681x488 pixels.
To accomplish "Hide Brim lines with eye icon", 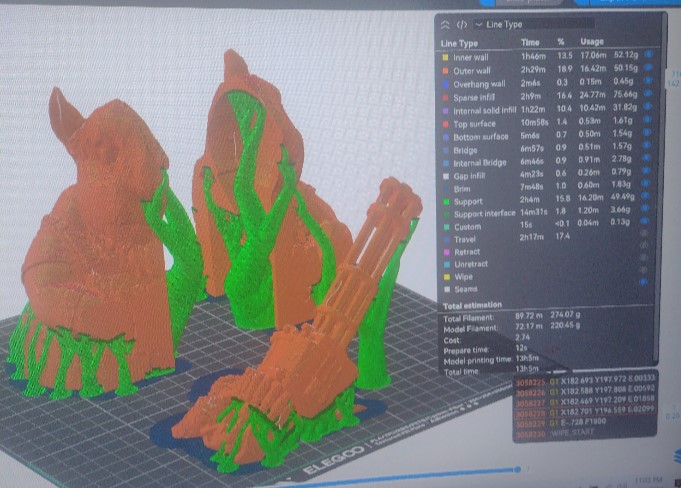I will pyautogui.click(x=646, y=184).
